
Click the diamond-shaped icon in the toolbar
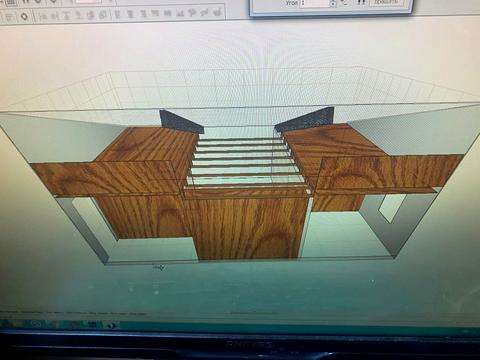click(24, 16)
